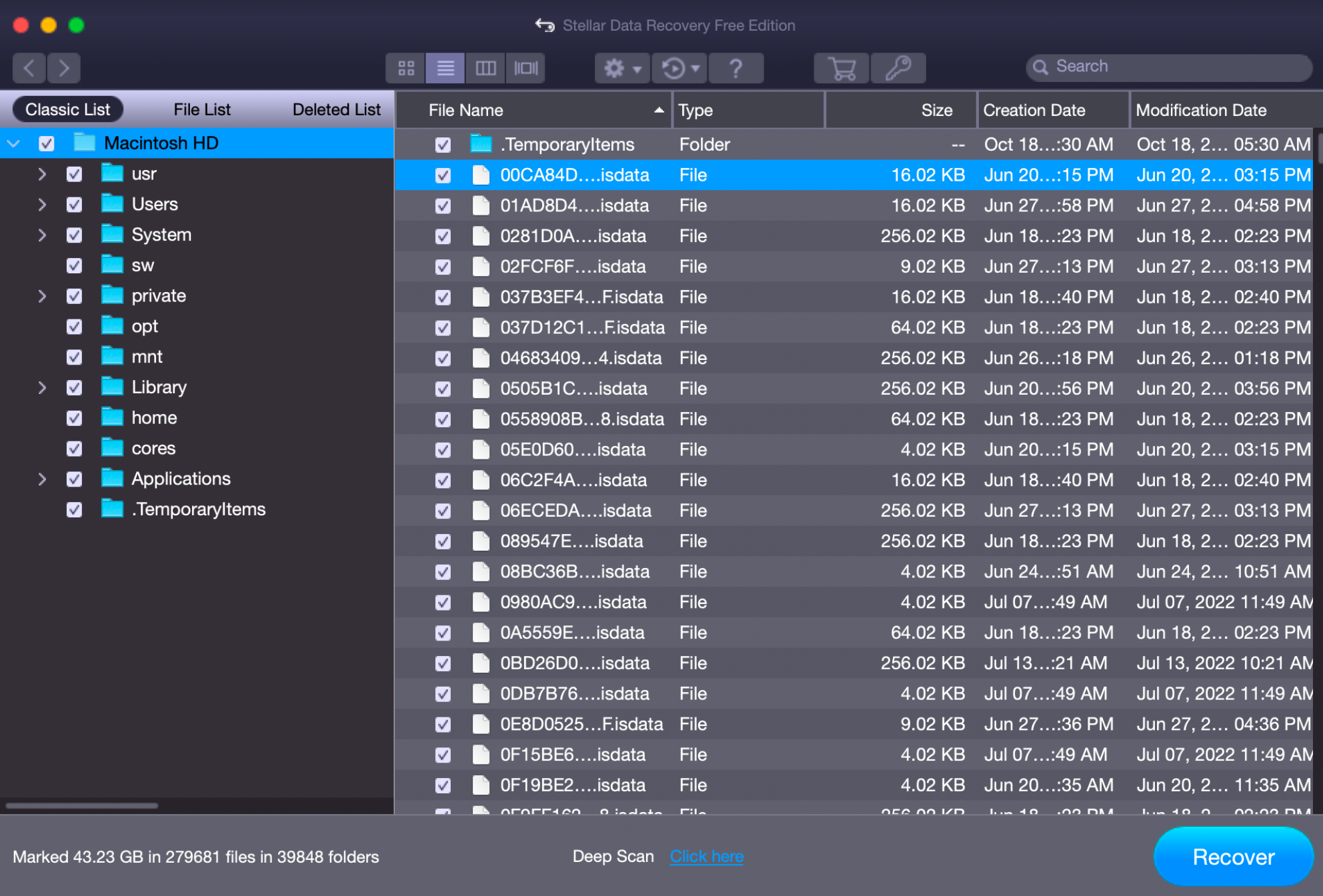Viewport: 1323px width, 896px height.
Task: Switch to list view
Action: 445,67
